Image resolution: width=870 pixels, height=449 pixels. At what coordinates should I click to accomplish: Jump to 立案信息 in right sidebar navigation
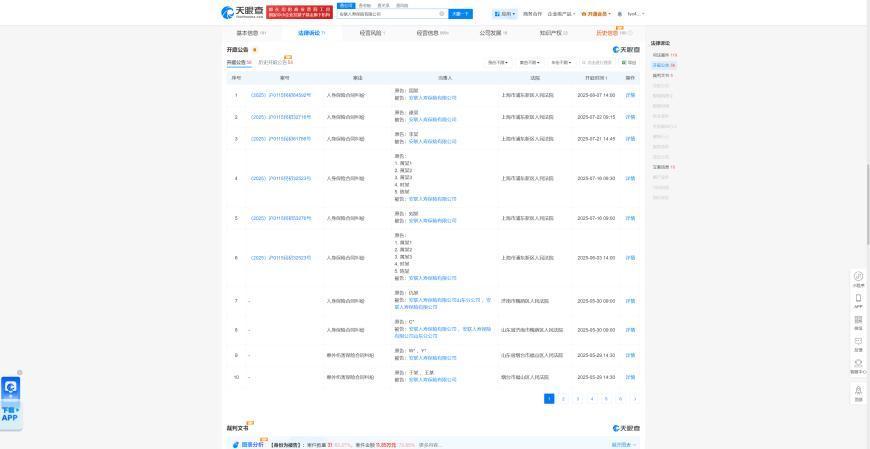[x=664, y=167]
